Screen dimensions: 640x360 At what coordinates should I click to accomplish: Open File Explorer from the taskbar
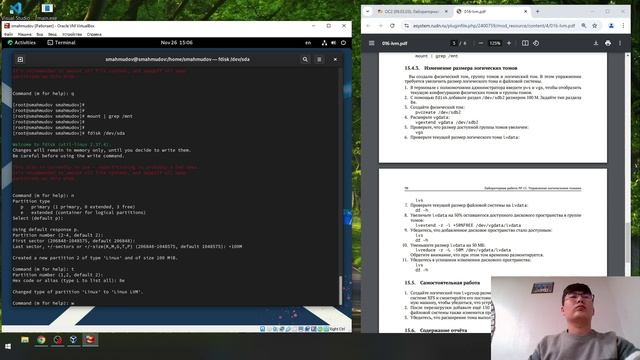(x=25, y=340)
